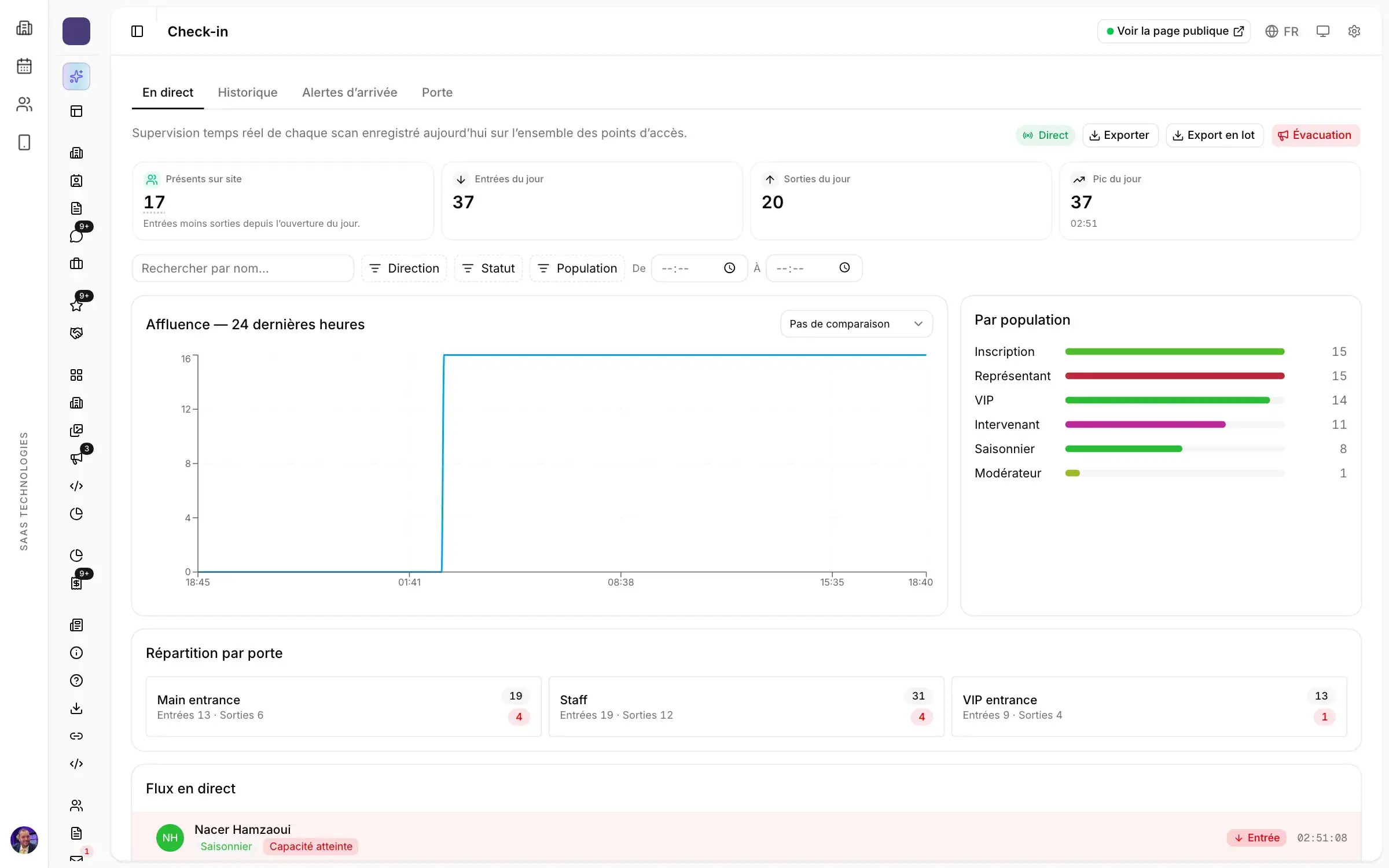Open the Direction filter

click(404, 268)
